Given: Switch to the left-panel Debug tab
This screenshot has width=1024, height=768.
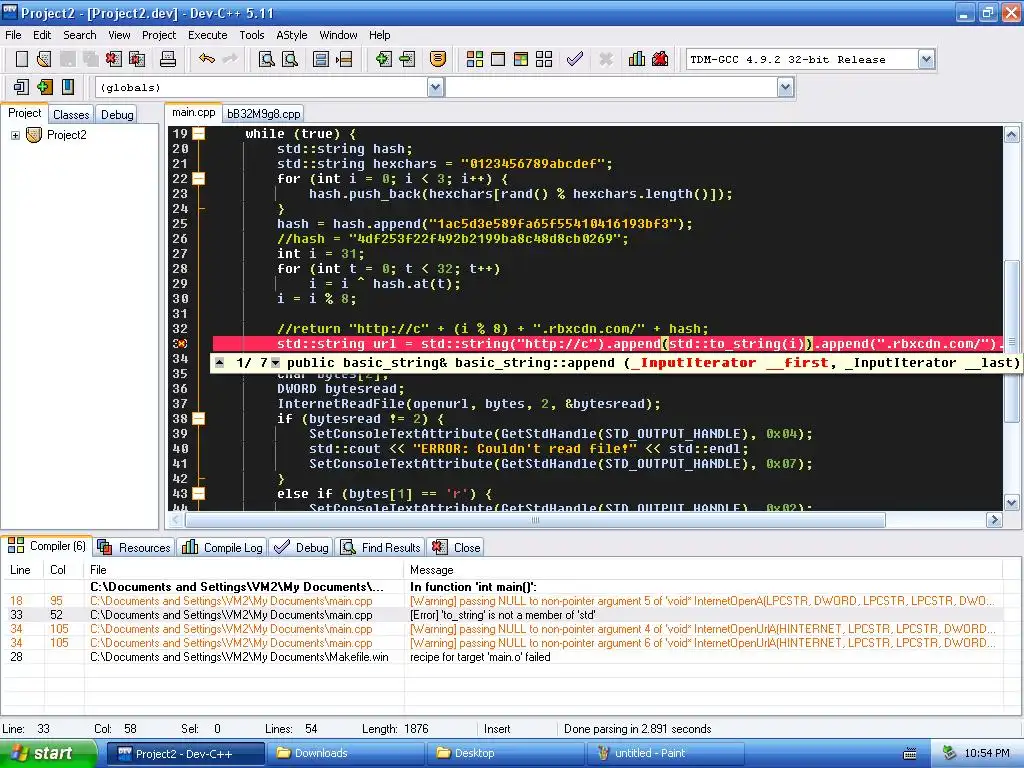Looking at the screenshot, I should pyautogui.click(x=118, y=114).
